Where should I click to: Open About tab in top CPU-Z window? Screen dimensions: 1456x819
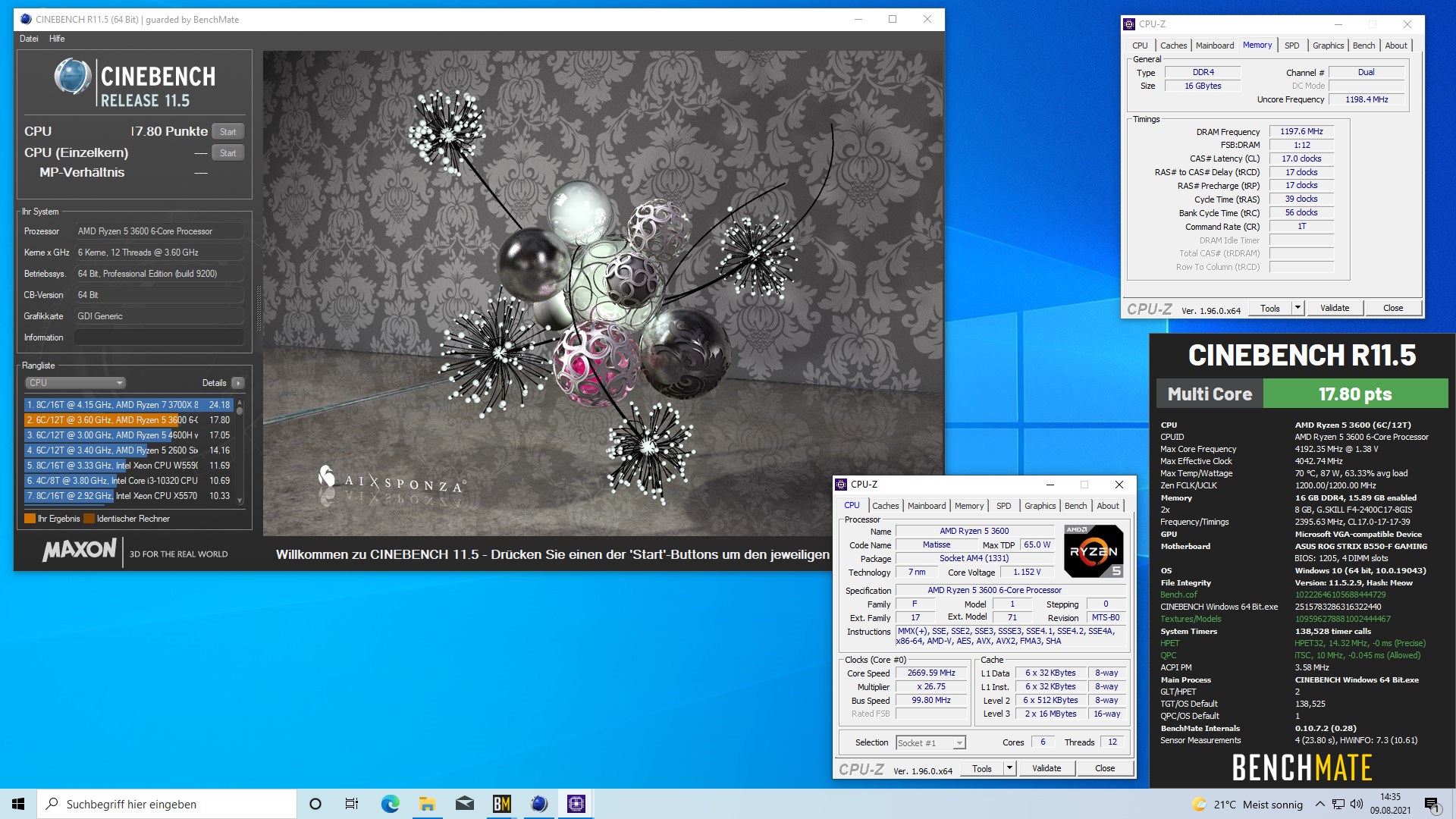(x=1395, y=45)
